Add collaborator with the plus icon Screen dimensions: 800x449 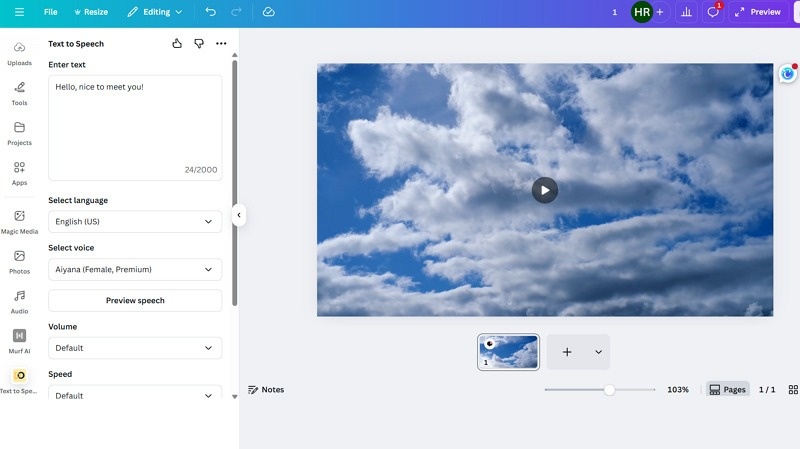(660, 12)
